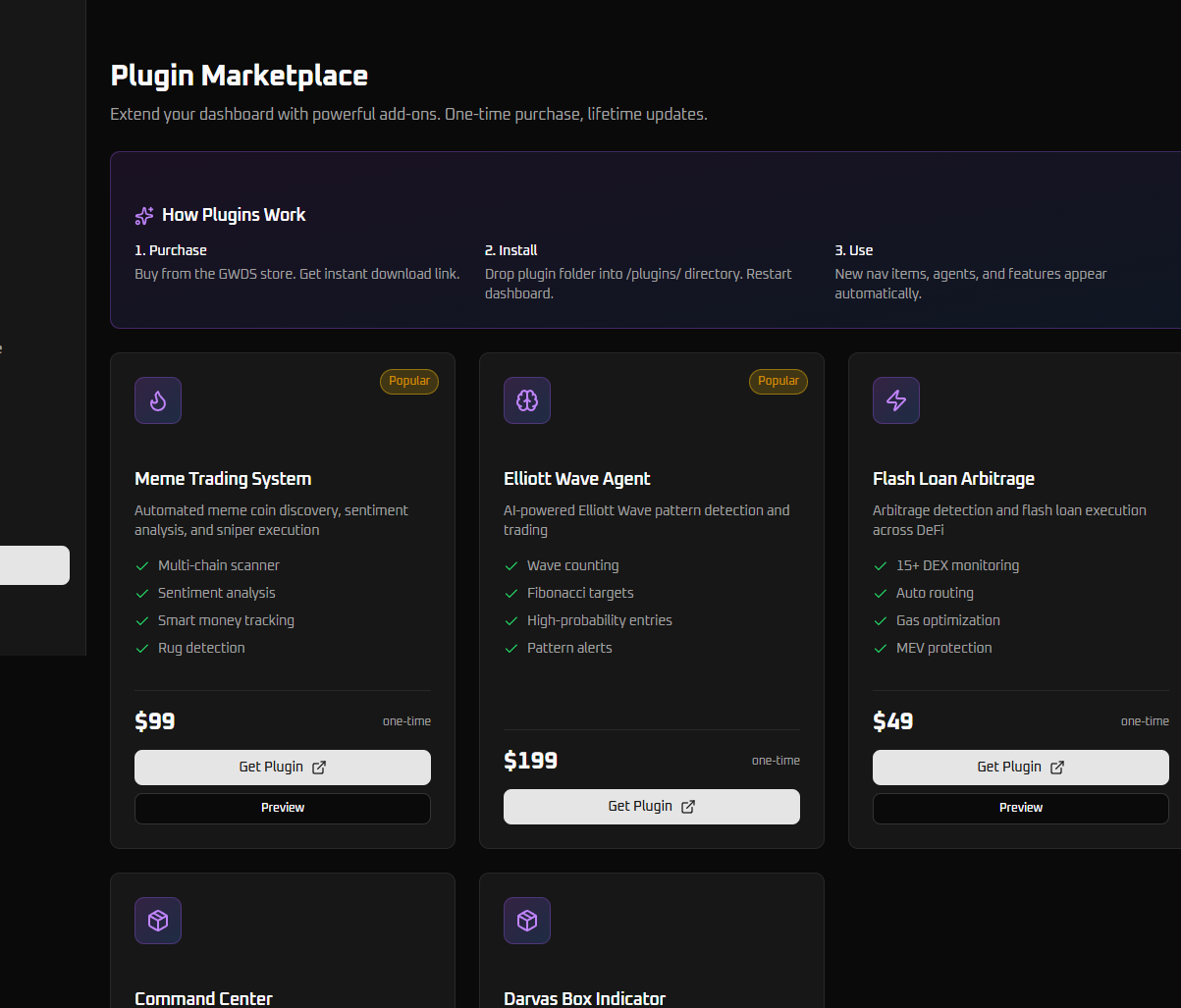Screen dimensions: 1181x1008
Task: Select the Darvas Box Indicator plugin title
Action: click(584, 998)
